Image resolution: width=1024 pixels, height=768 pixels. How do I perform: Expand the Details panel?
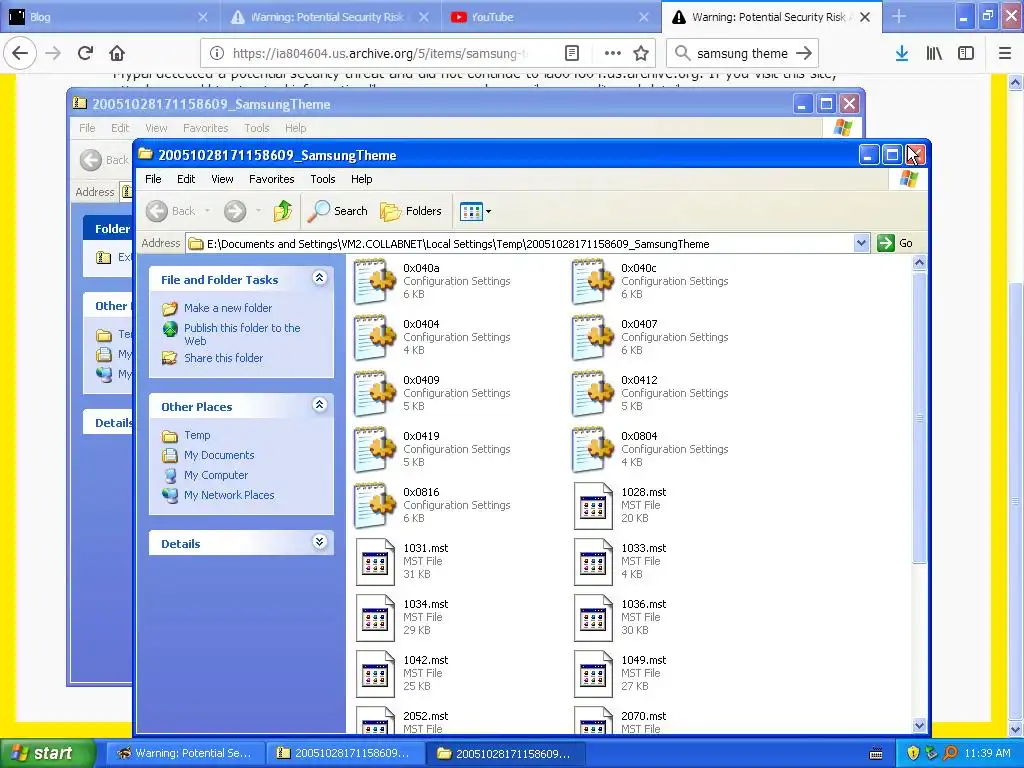pos(319,542)
